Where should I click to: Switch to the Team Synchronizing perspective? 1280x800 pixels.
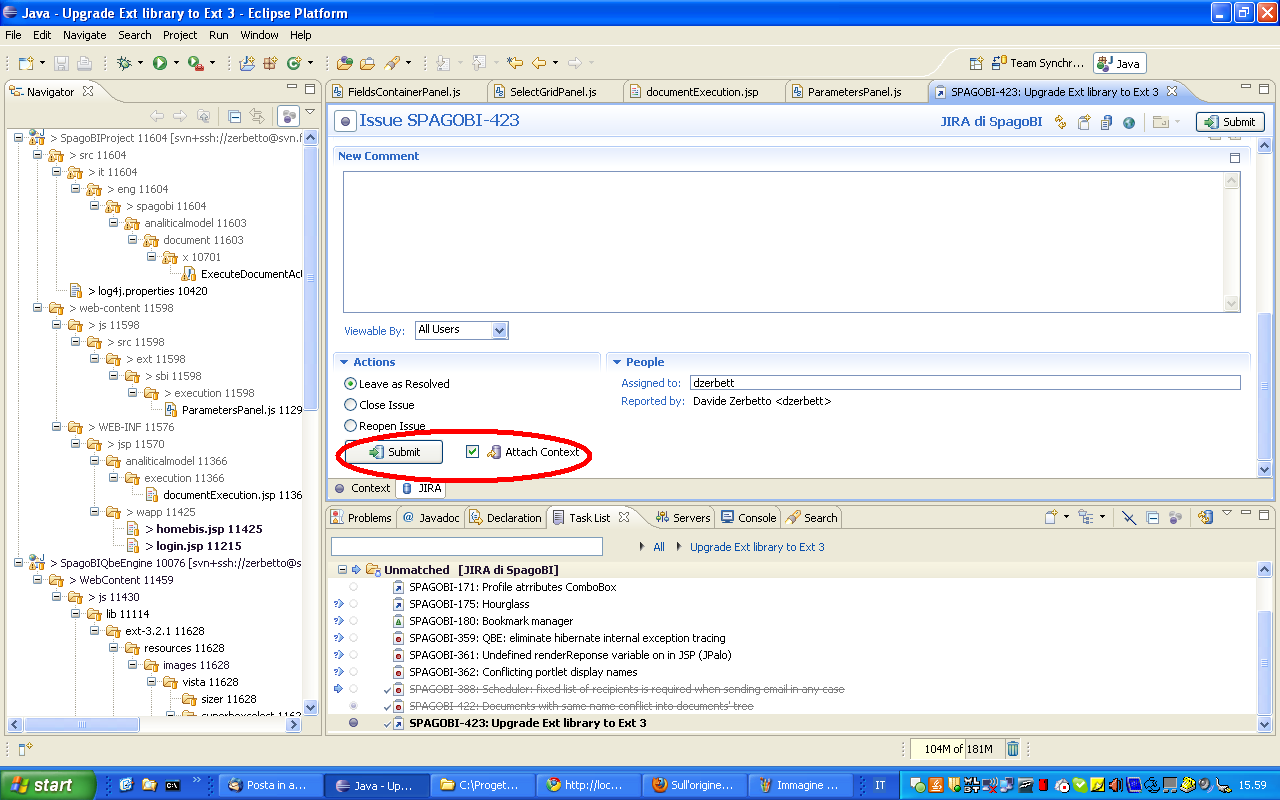point(1039,63)
